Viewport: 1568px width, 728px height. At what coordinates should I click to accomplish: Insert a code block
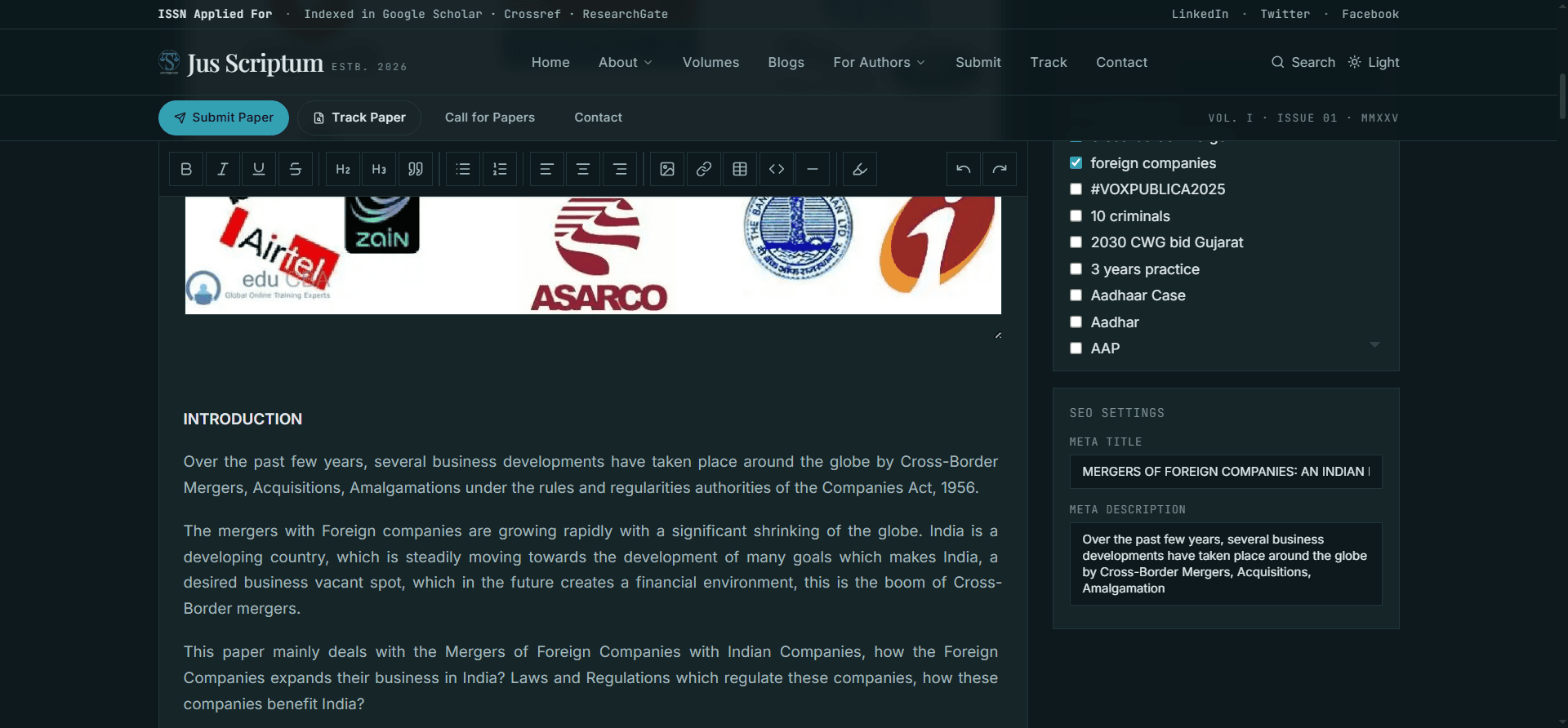pos(777,169)
